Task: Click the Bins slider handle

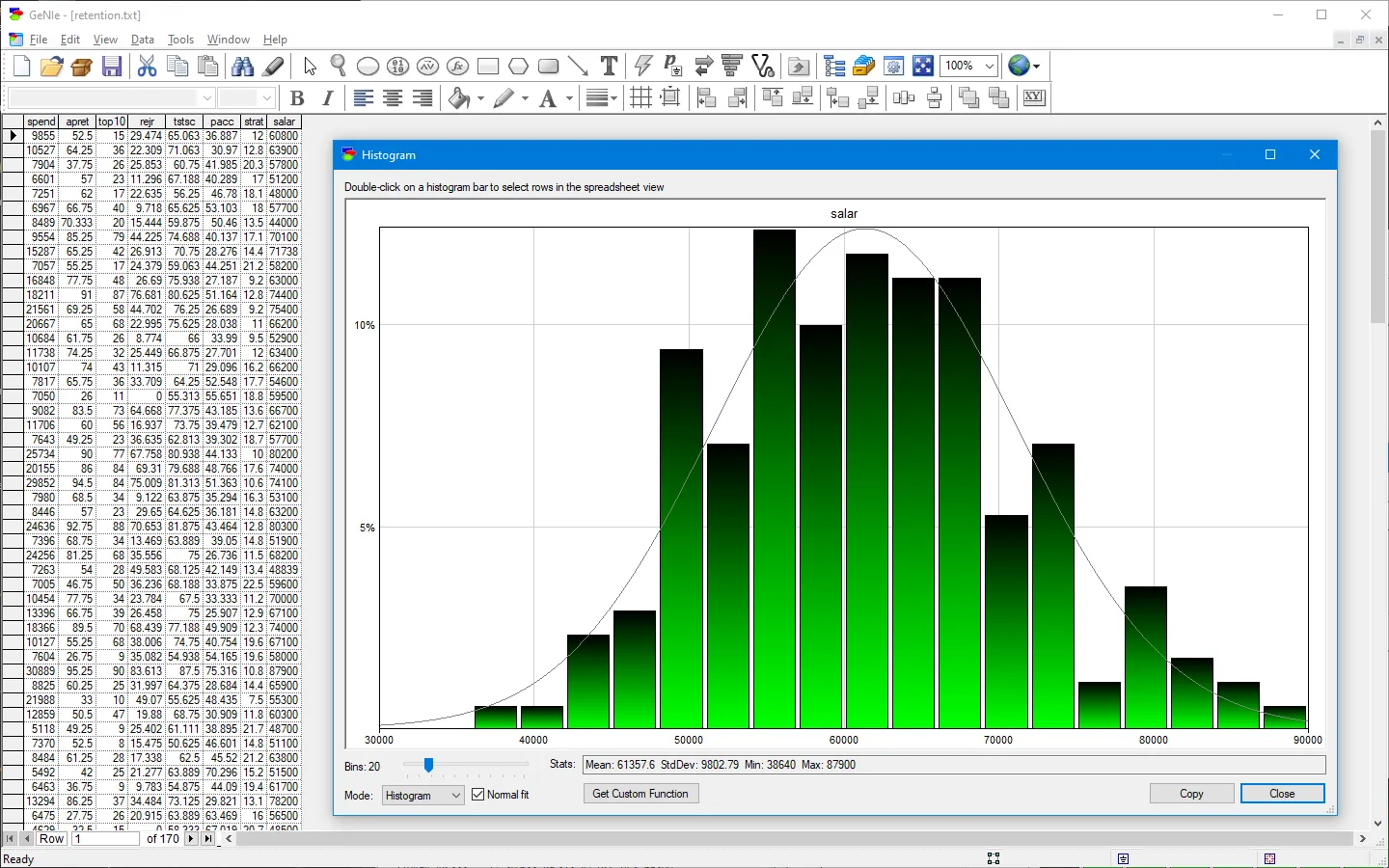Action: [x=428, y=765]
